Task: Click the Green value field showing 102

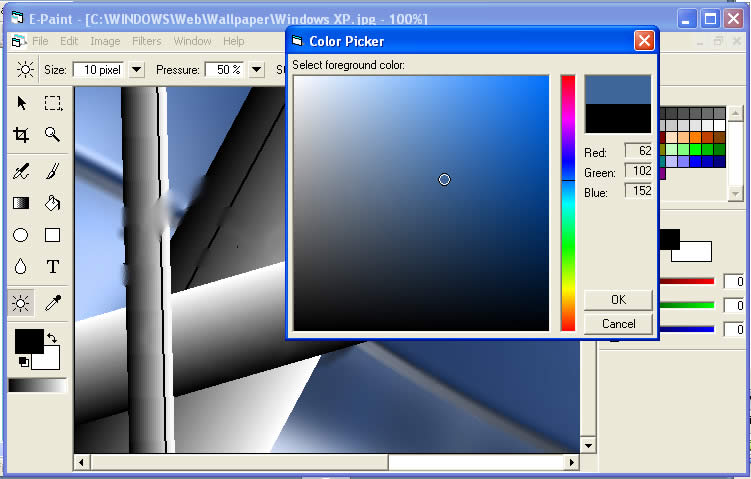Action: (x=638, y=171)
